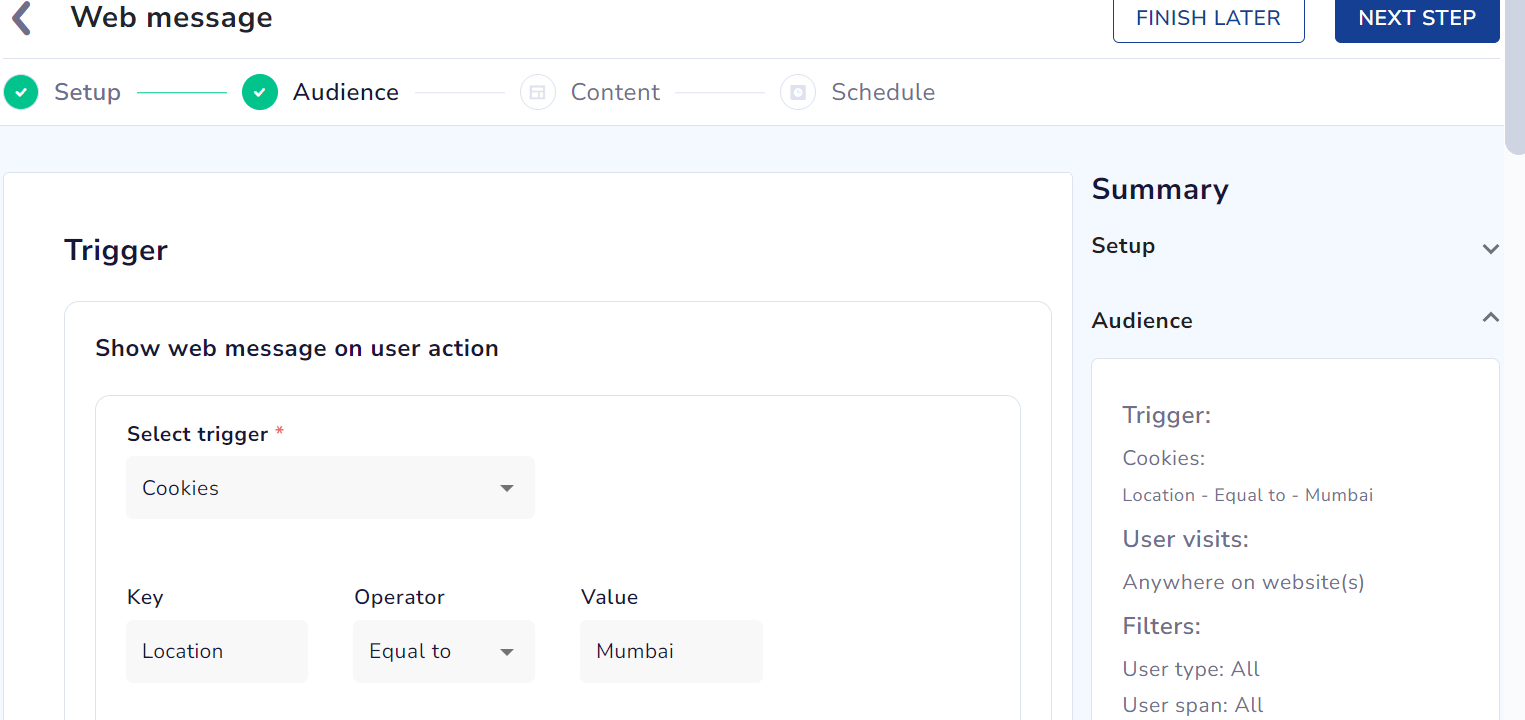Open the Operator dropdown

[x=443, y=652]
